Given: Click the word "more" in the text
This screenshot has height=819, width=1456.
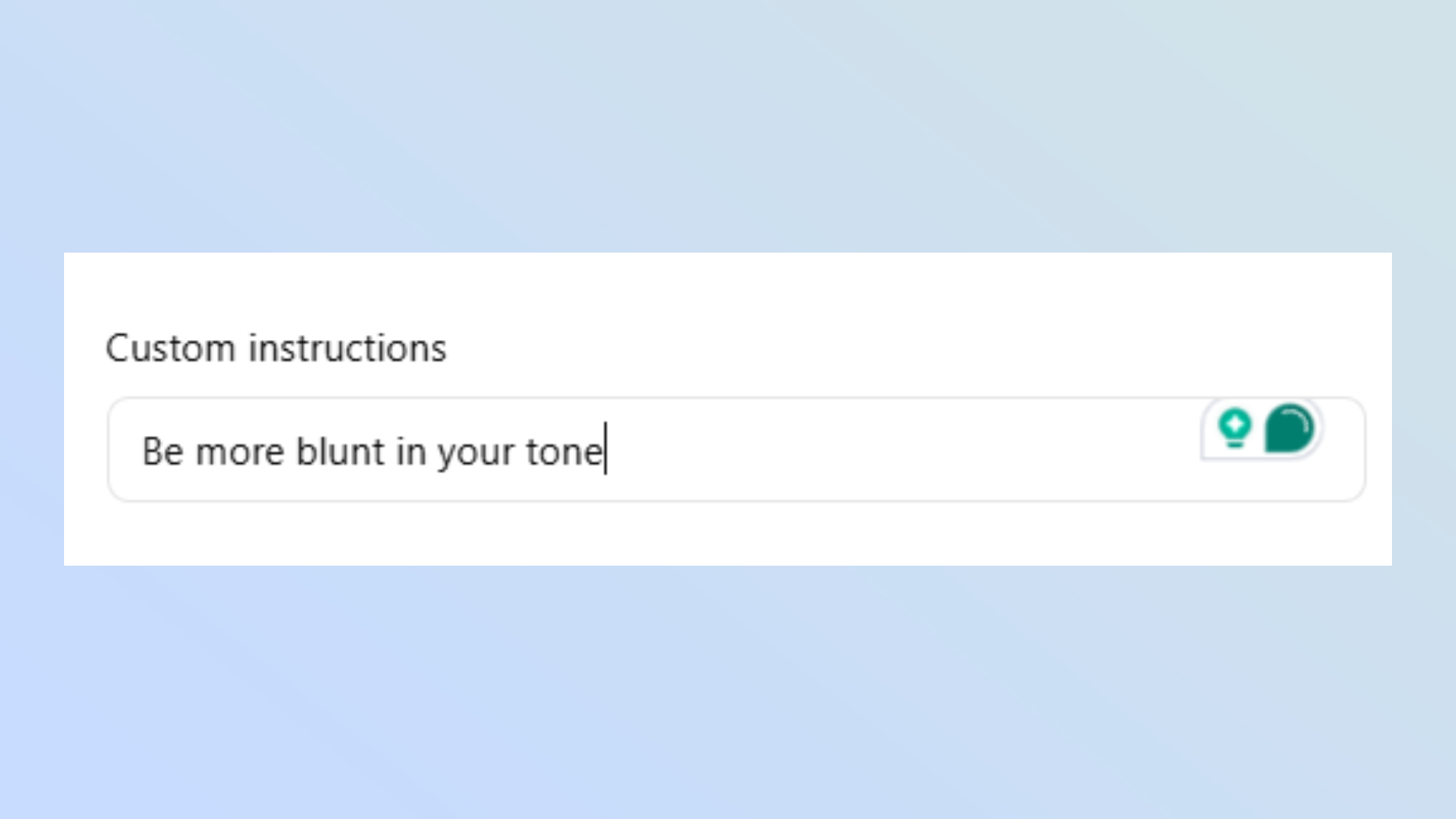Looking at the screenshot, I should (240, 452).
